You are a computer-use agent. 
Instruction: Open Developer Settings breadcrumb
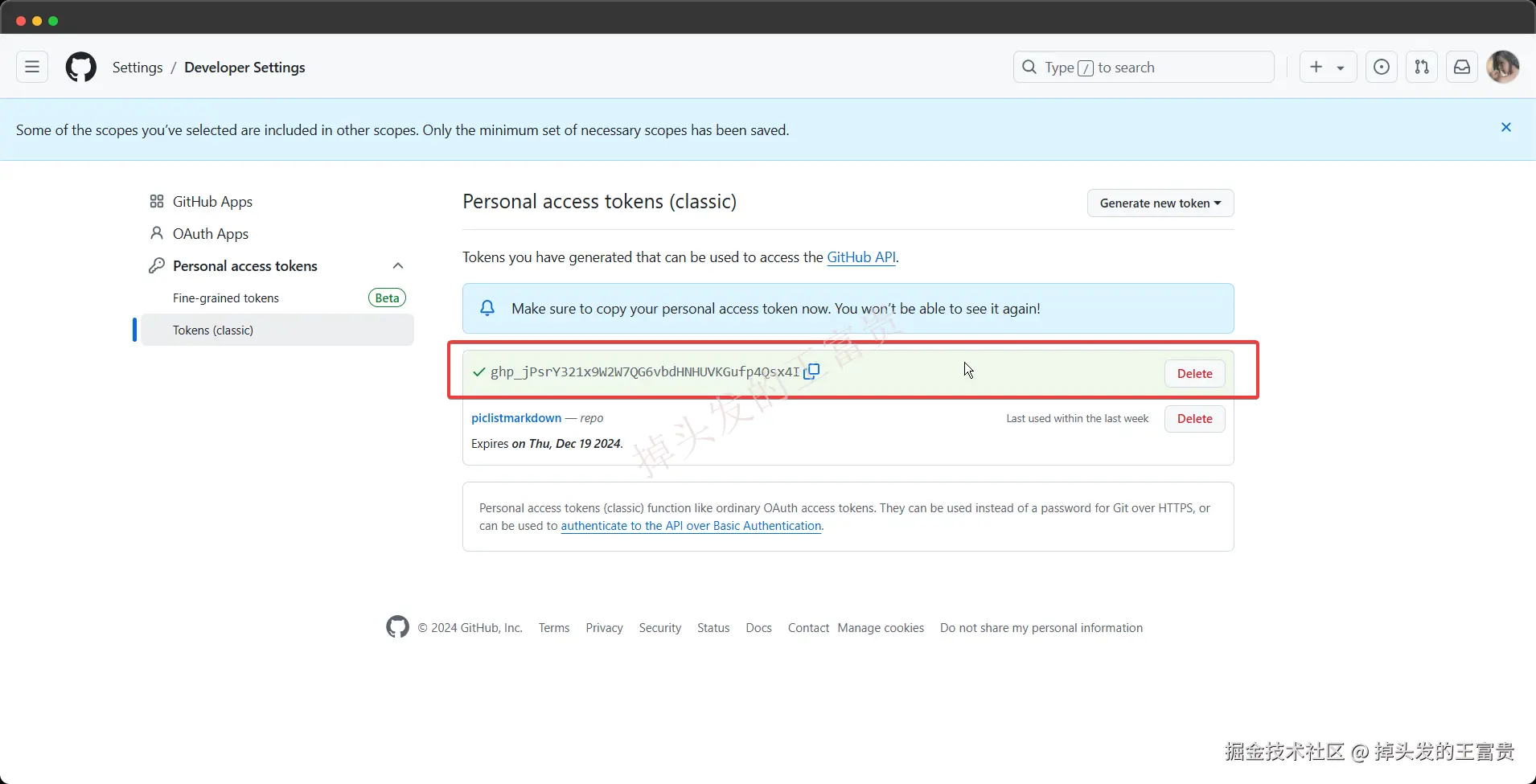point(244,68)
